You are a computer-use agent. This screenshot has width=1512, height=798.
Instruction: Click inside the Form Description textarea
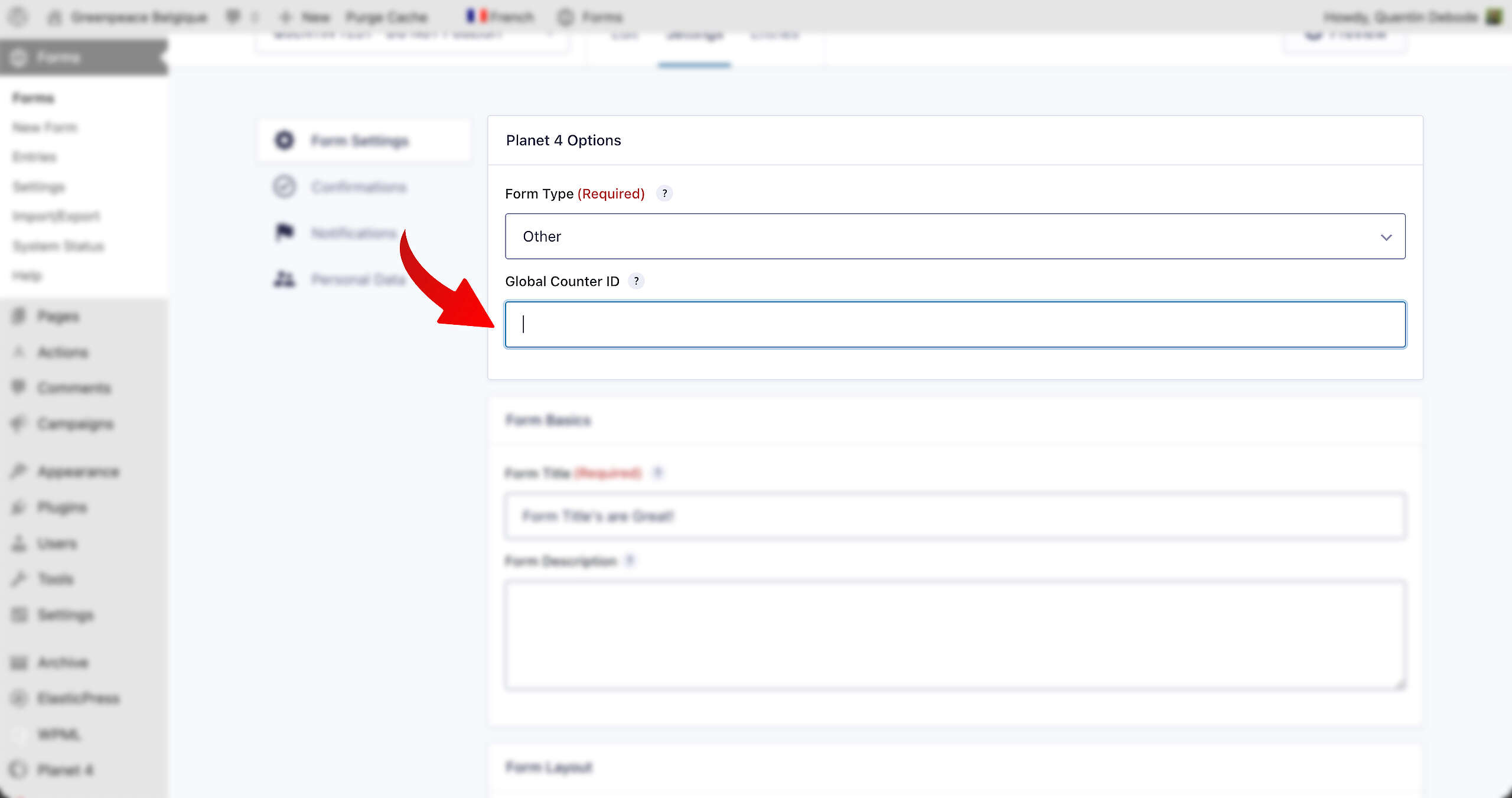pyautogui.click(x=955, y=636)
